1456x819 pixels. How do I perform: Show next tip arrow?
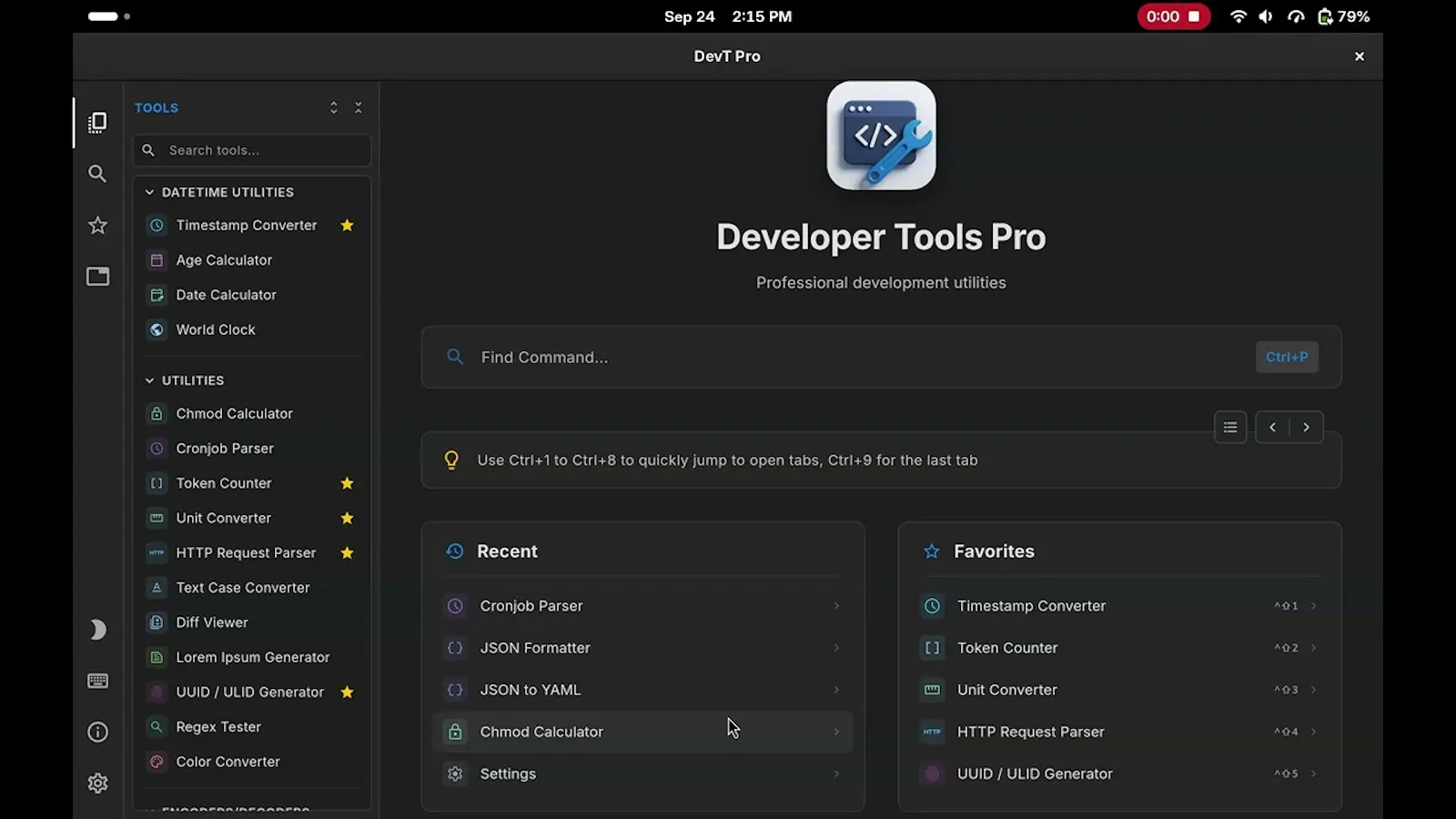(x=1307, y=427)
